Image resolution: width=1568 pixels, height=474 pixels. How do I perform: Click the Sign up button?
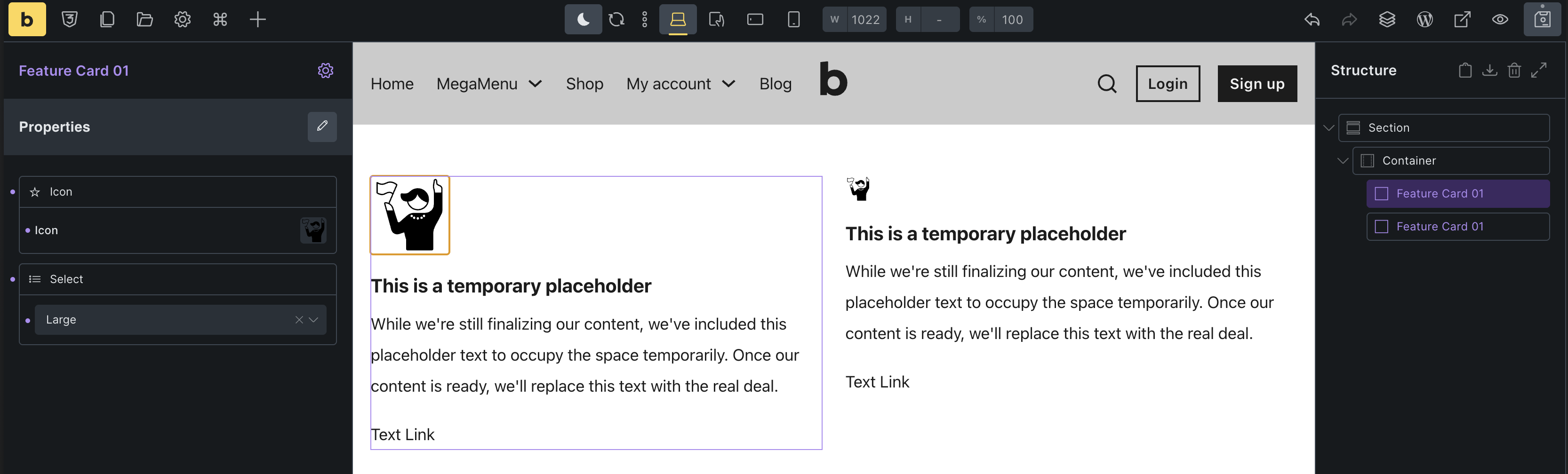1257,83
